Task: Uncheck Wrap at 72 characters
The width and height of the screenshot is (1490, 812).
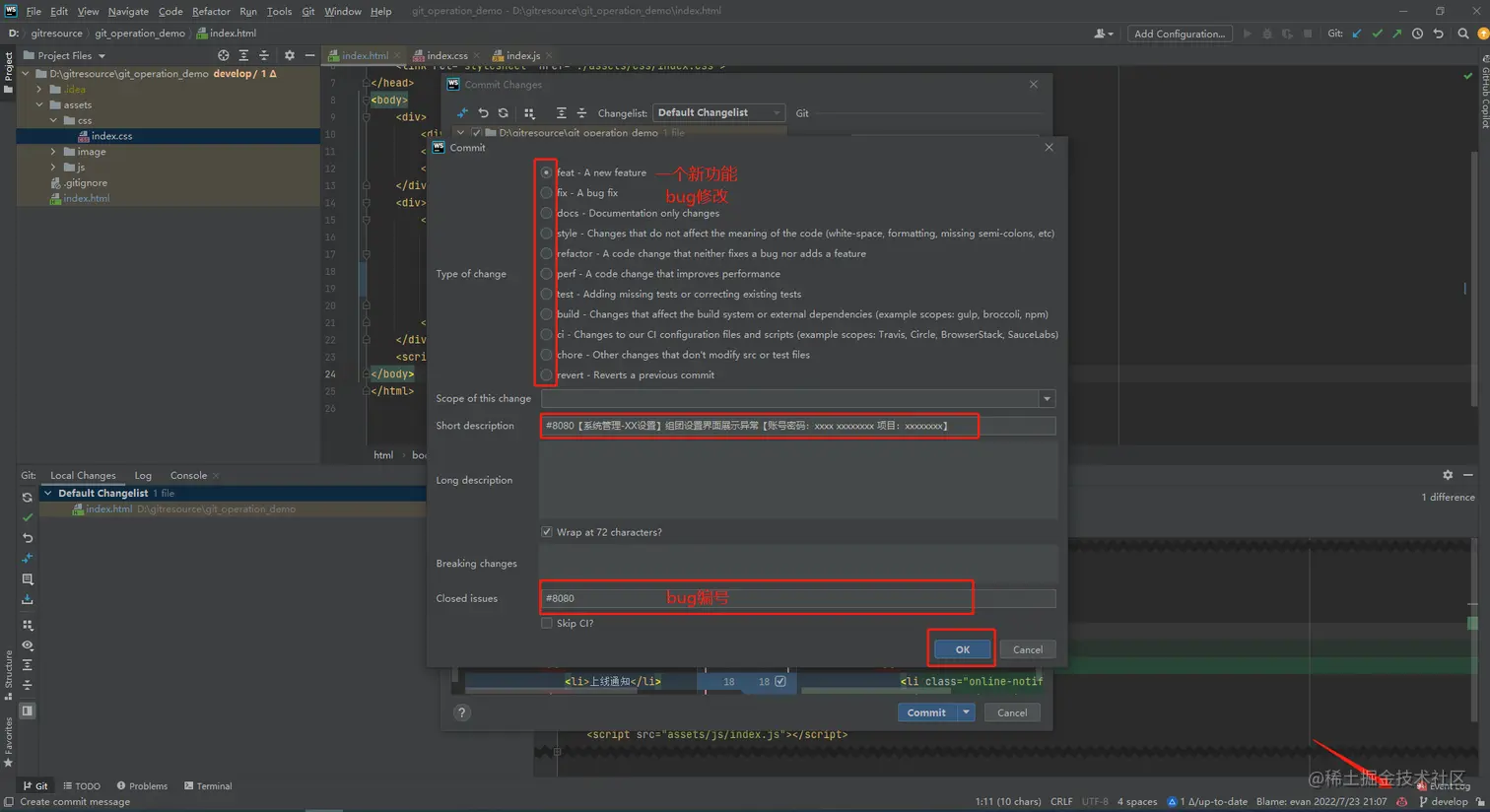Action: tap(547, 531)
